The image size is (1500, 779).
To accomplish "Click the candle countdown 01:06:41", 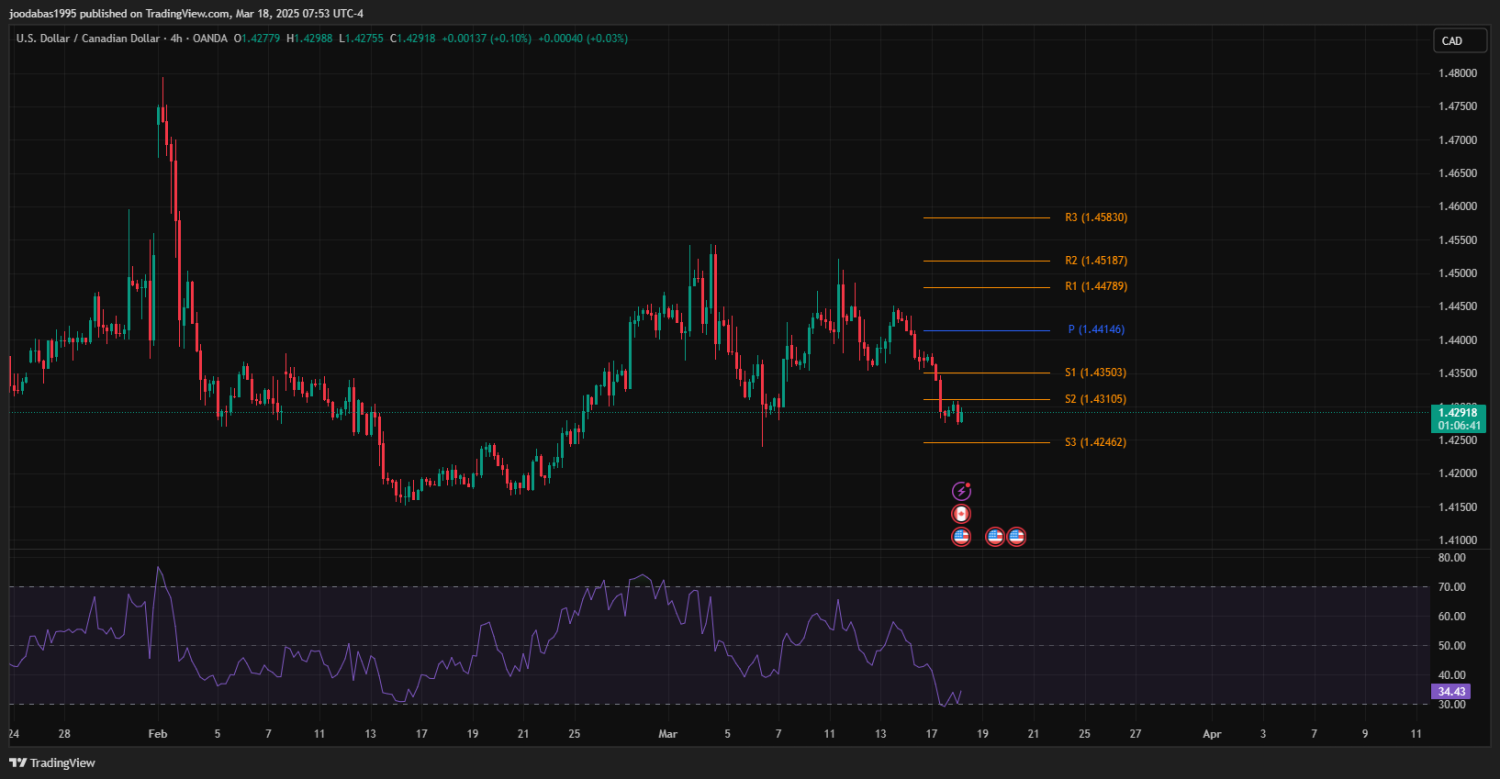I will coord(1459,426).
